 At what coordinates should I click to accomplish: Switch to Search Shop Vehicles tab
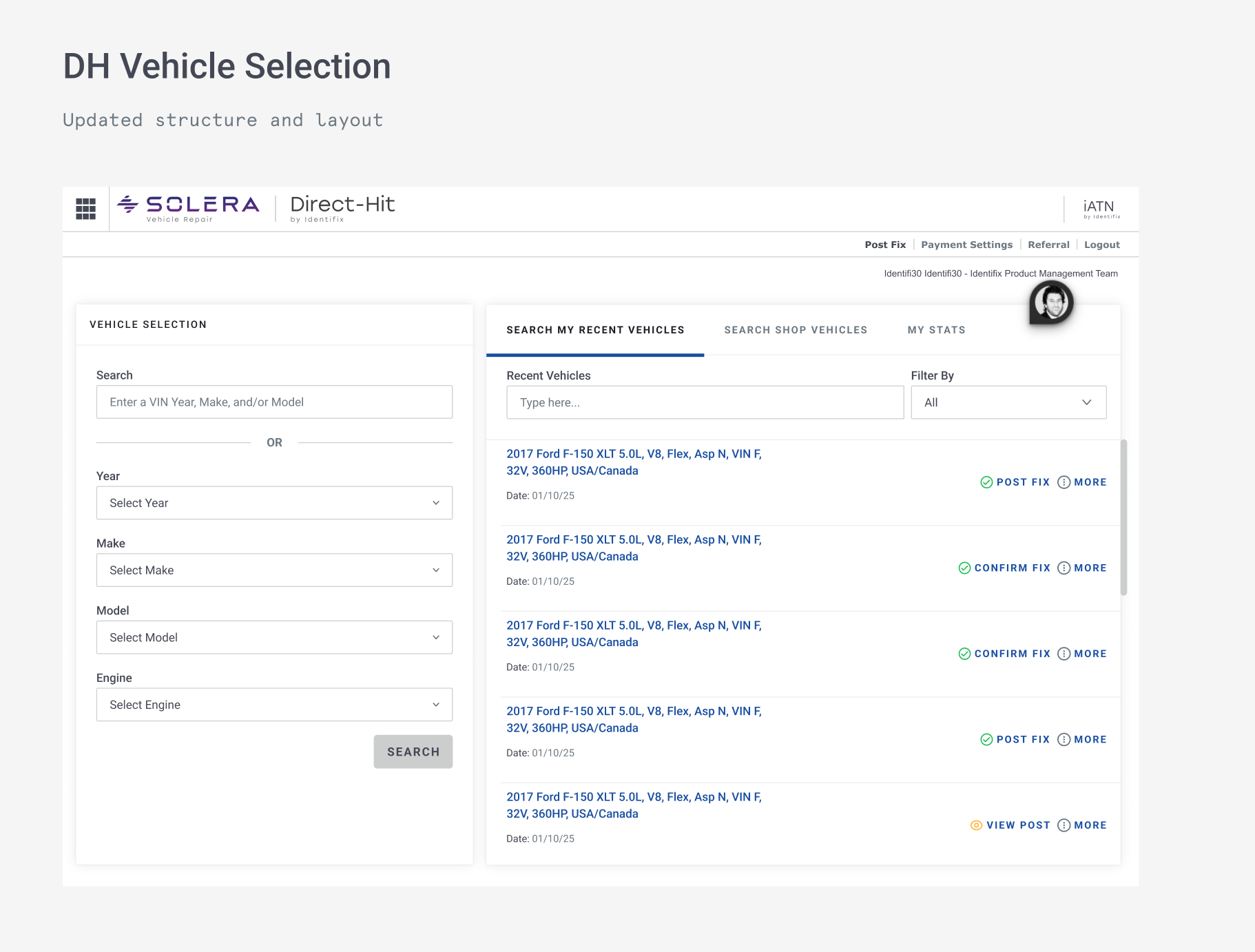[796, 330]
